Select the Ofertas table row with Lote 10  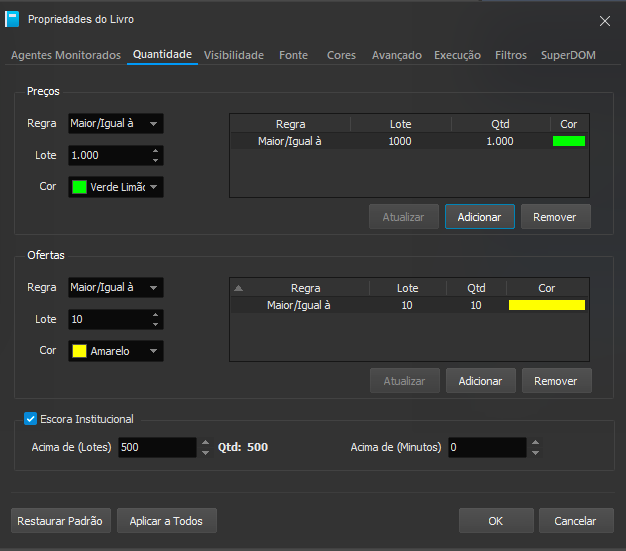409,305
